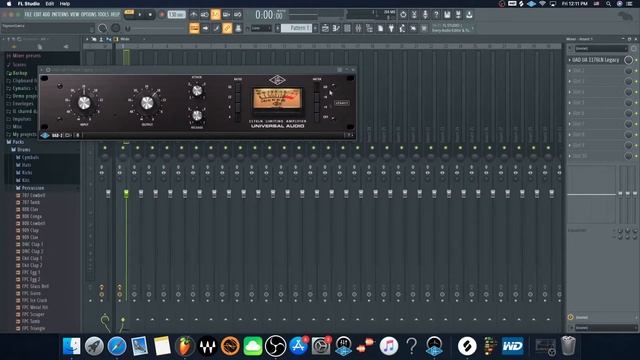This screenshot has width=640, height=360.
Task: Open the FILE menu in FL Studio
Action: pyautogui.click(x=28, y=14)
